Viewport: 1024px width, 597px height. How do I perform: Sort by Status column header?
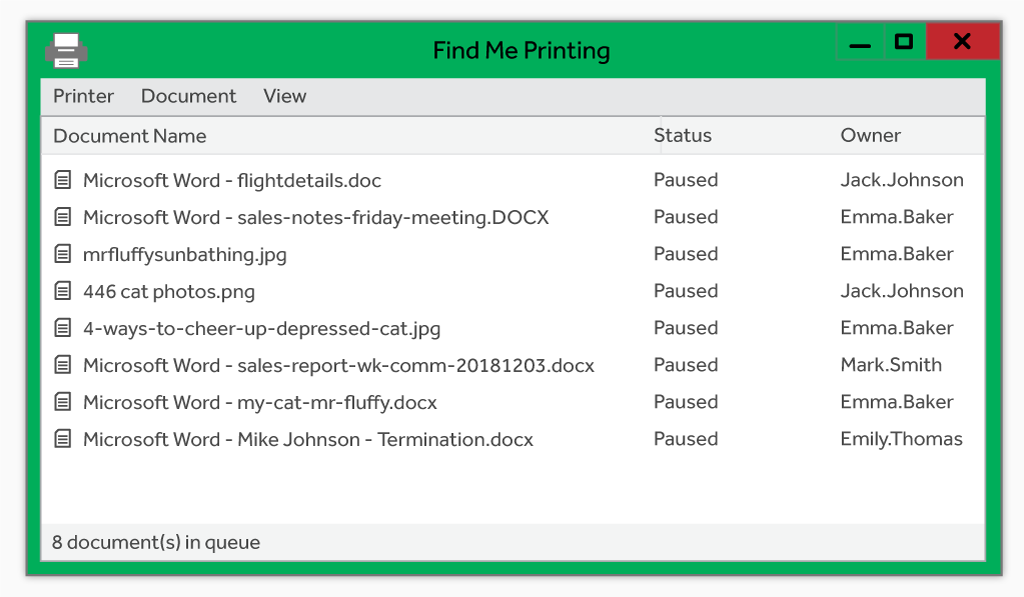click(682, 135)
